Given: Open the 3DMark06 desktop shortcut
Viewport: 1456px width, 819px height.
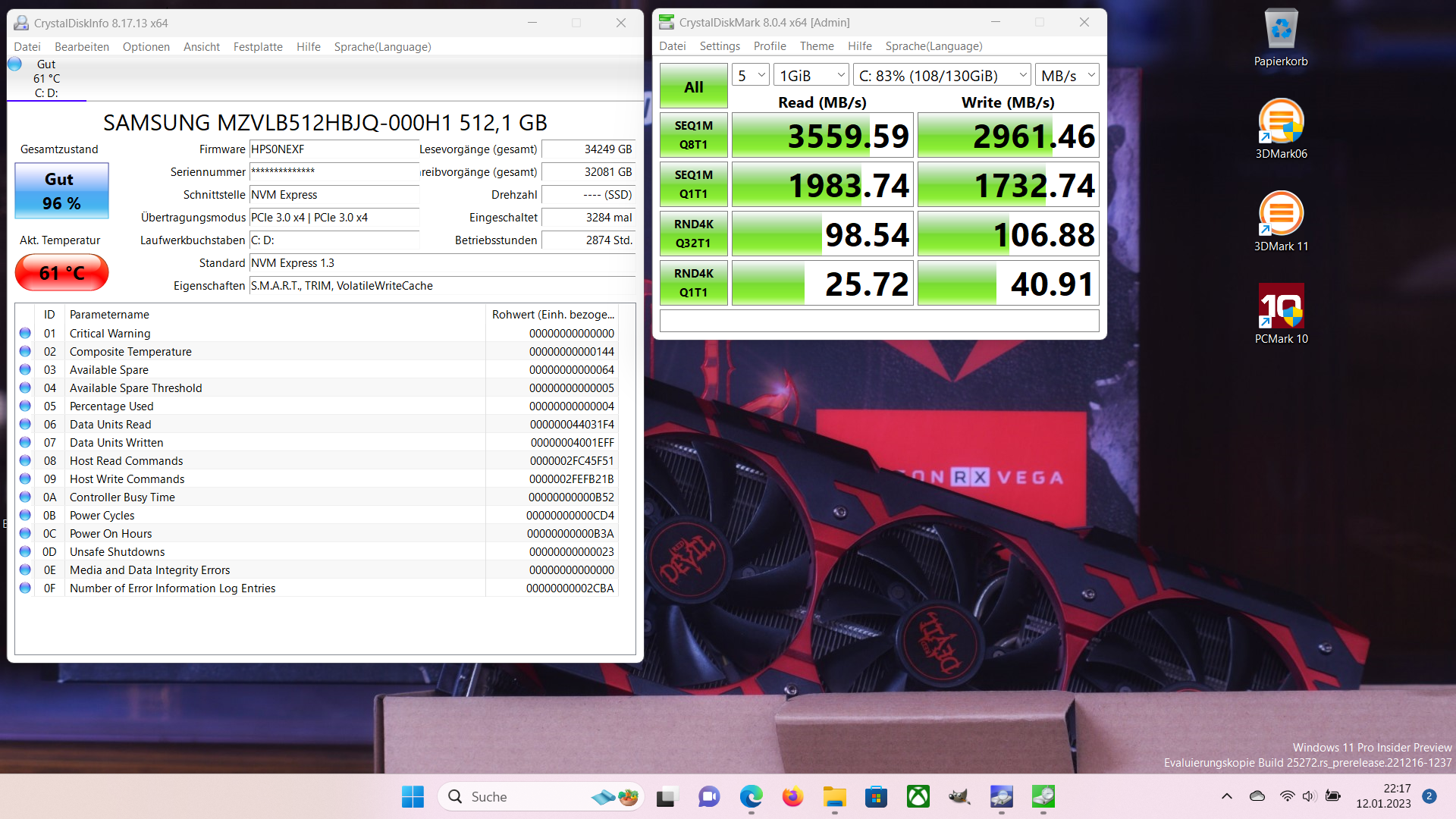Looking at the screenshot, I should (1281, 121).
